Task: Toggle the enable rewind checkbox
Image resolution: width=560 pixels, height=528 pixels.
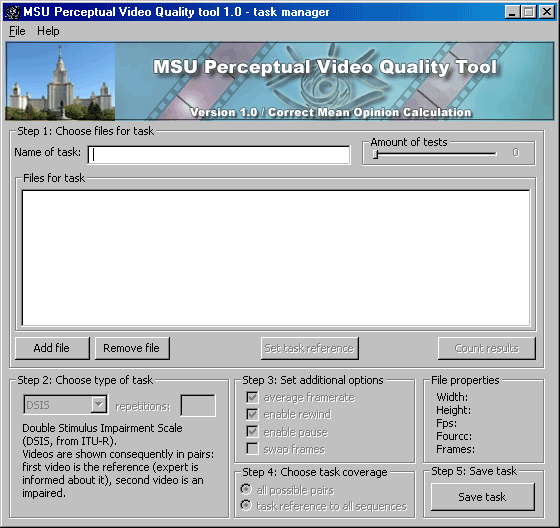Action: 252,414
